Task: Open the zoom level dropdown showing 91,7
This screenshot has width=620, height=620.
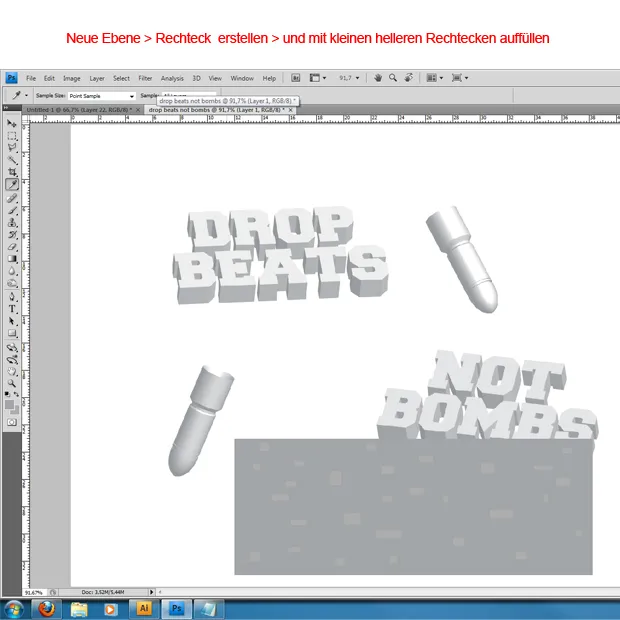Action: (x=349, y=77)
